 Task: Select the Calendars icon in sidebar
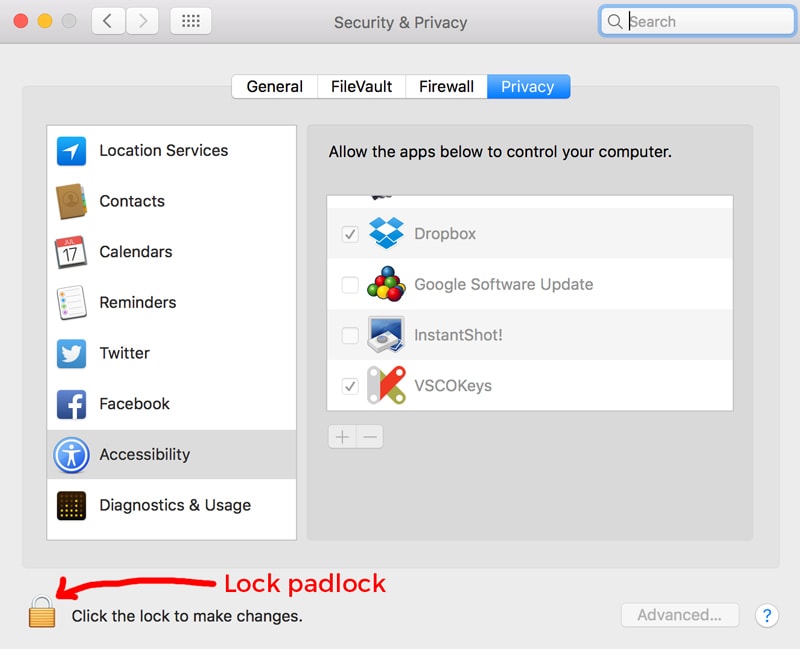coord(72,252)
